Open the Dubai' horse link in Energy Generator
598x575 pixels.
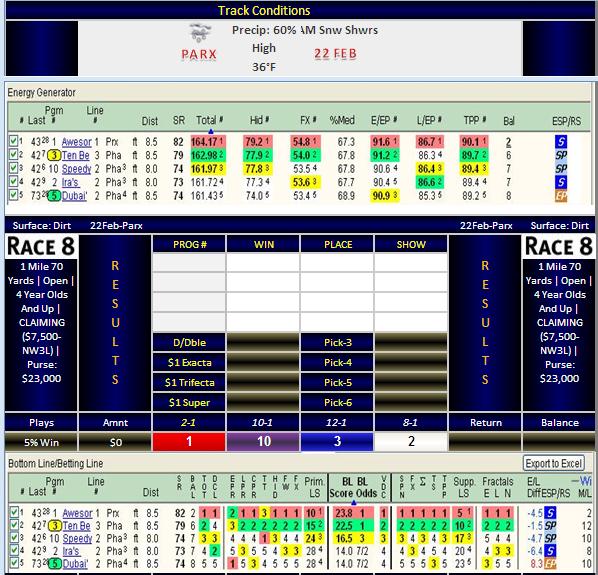point(74,196)
